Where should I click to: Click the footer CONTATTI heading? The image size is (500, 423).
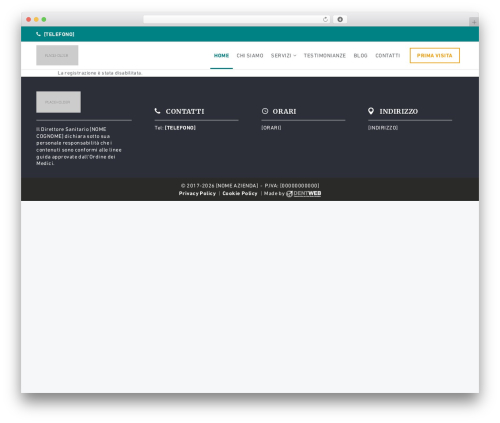coord(185,111)
